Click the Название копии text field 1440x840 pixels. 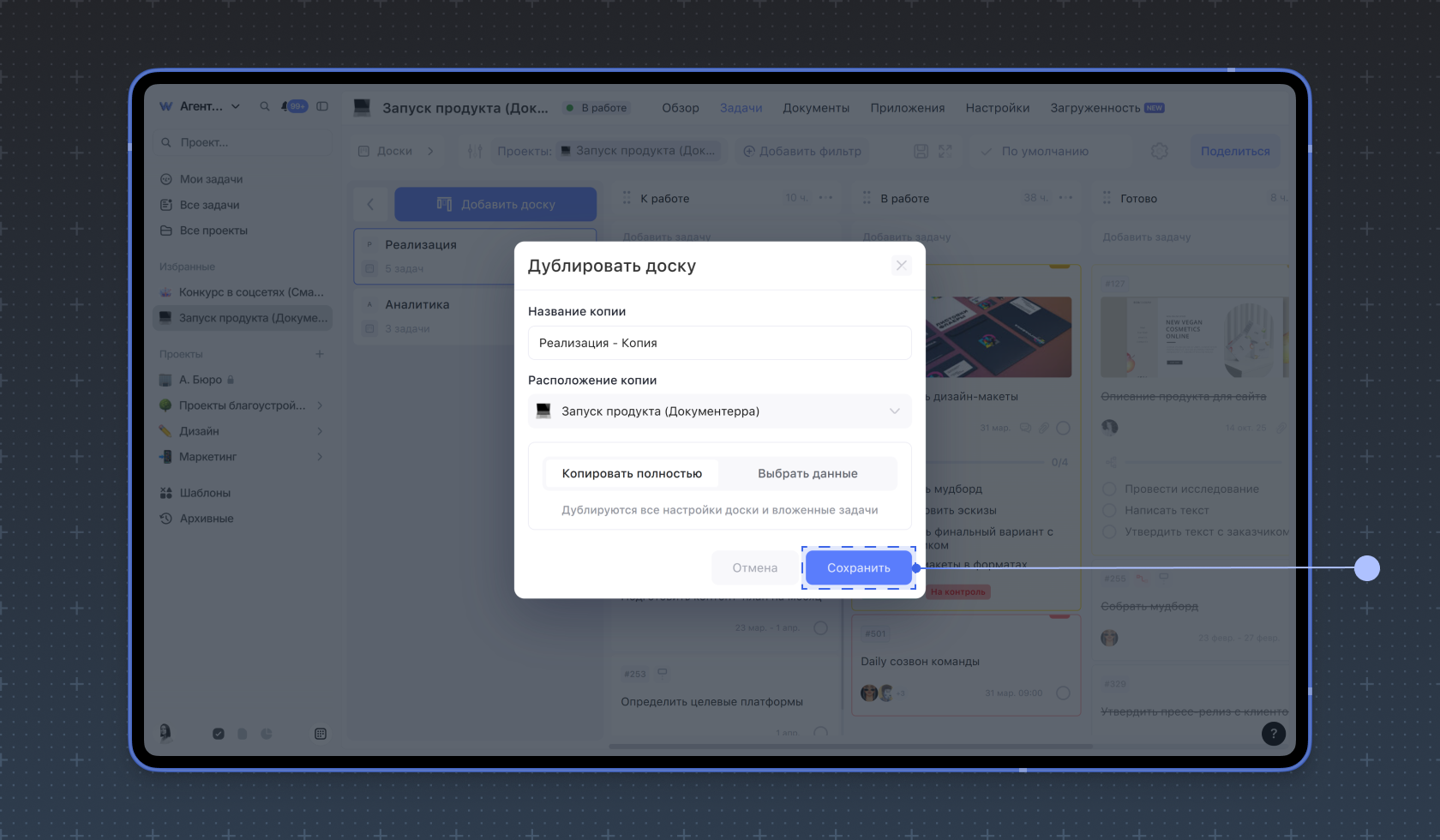719,343
